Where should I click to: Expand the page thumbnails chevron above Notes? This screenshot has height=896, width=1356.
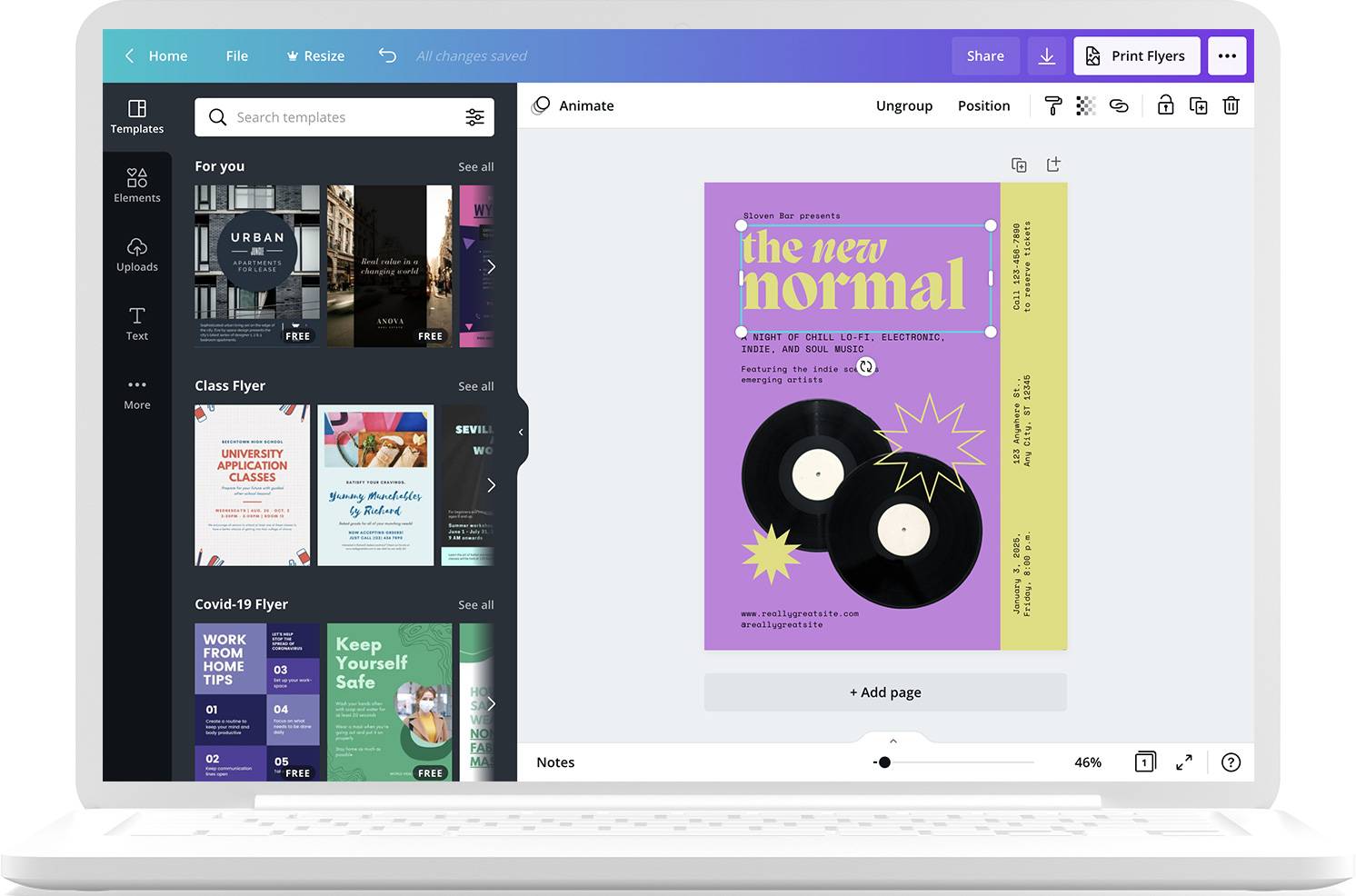[892, 741]
